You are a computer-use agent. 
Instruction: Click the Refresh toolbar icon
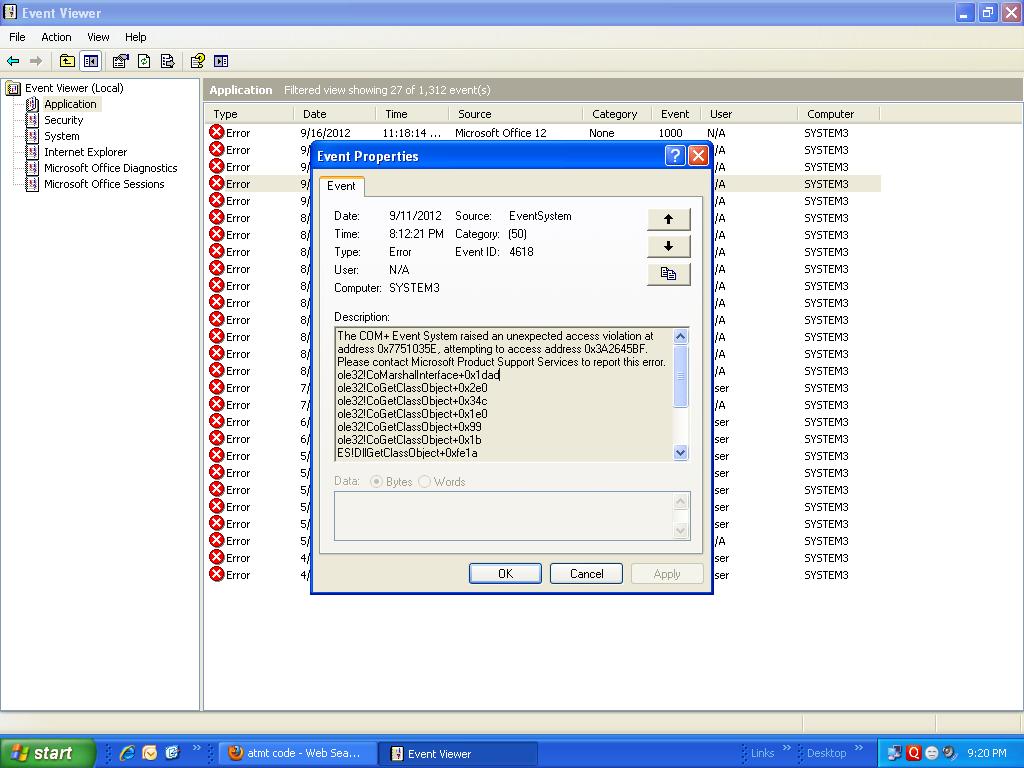tap(144, 61)
